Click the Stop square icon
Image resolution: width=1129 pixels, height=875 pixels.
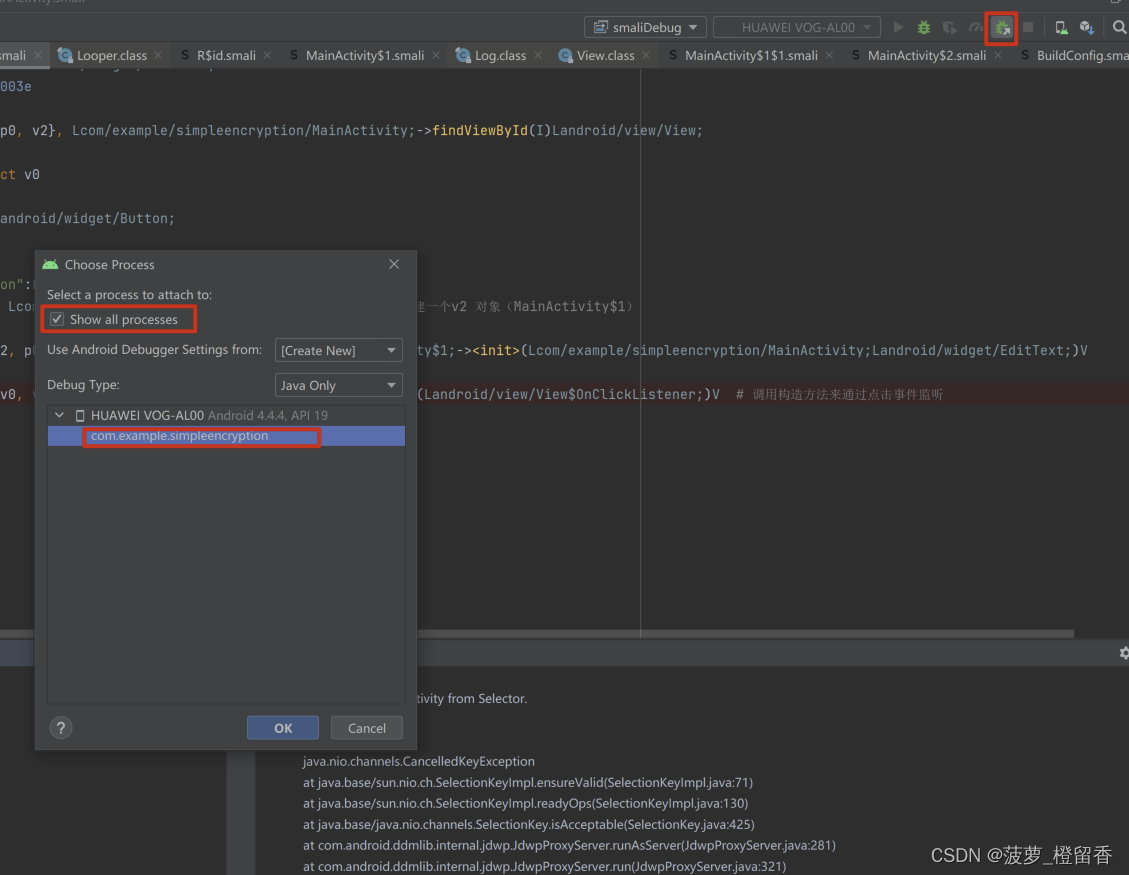click(x=1028, y=27)
